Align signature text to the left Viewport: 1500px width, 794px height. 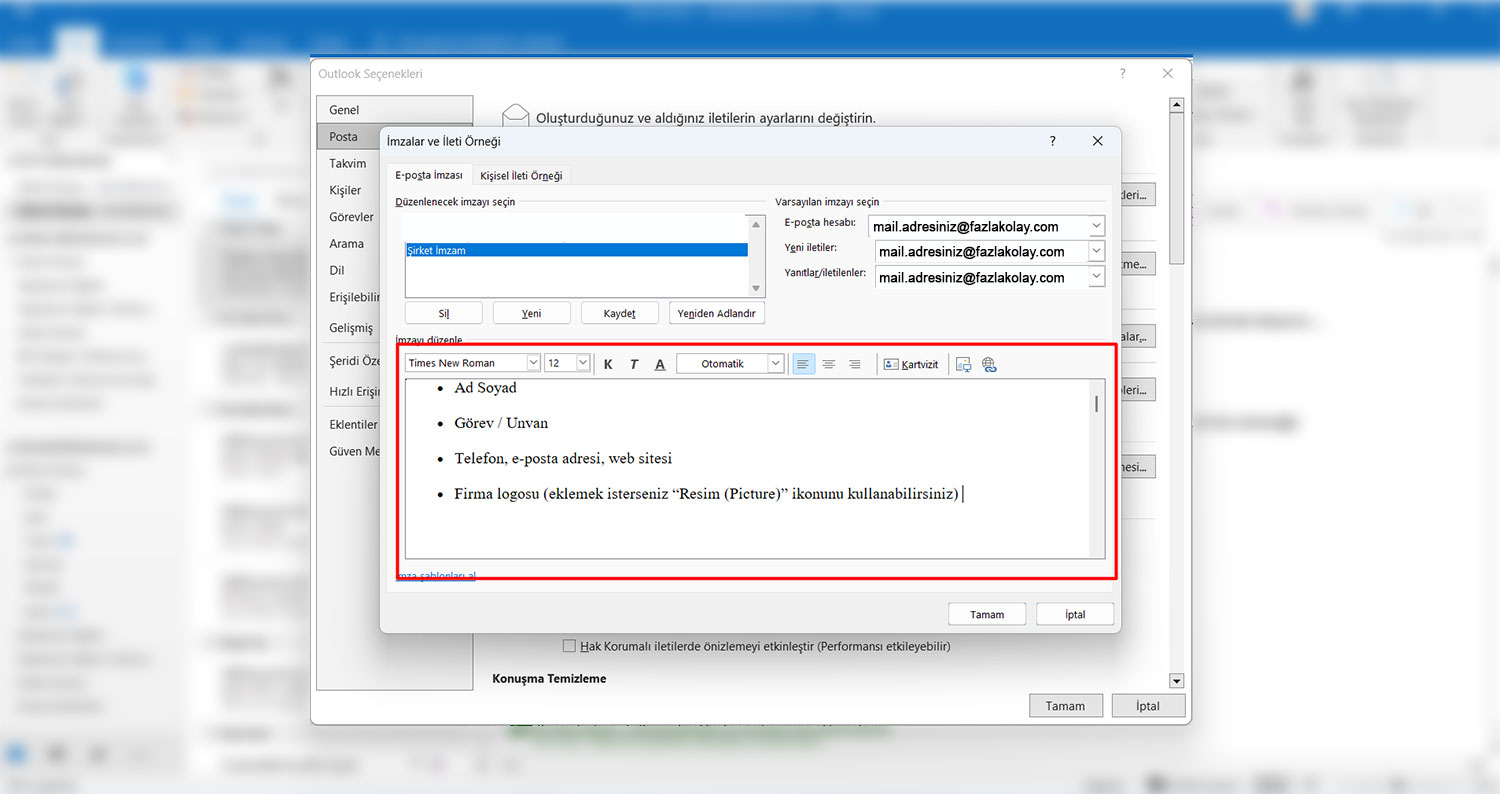pyautogui.click(x=803, y=364)
